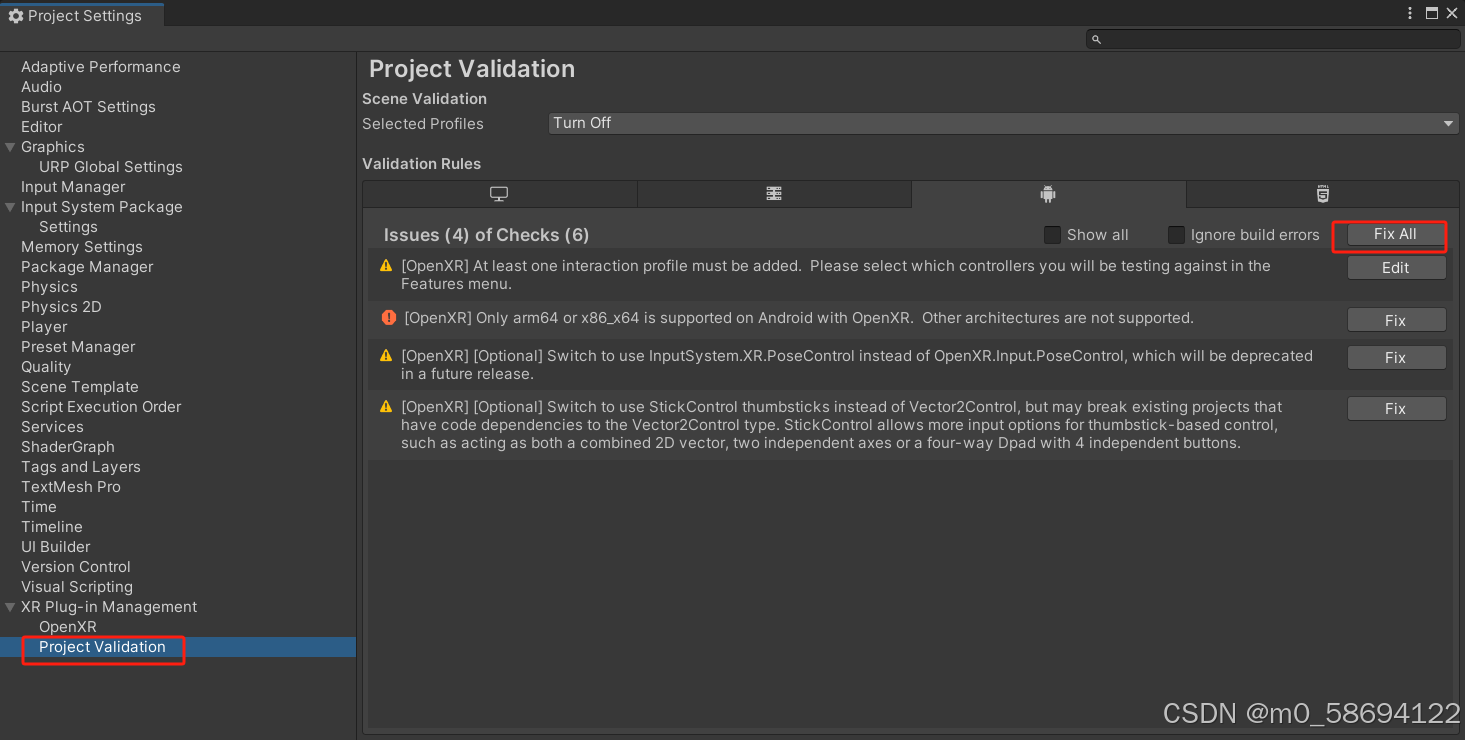Click inside the search field

1270,38
